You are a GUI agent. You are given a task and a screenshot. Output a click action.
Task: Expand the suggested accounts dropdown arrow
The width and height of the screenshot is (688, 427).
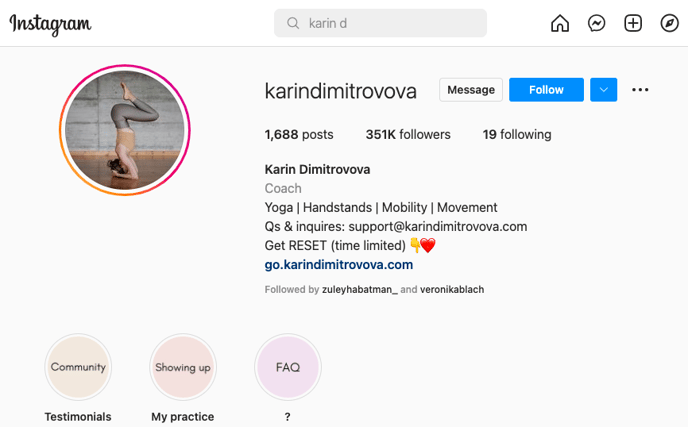pyautogui.click(x=603, y=90)
